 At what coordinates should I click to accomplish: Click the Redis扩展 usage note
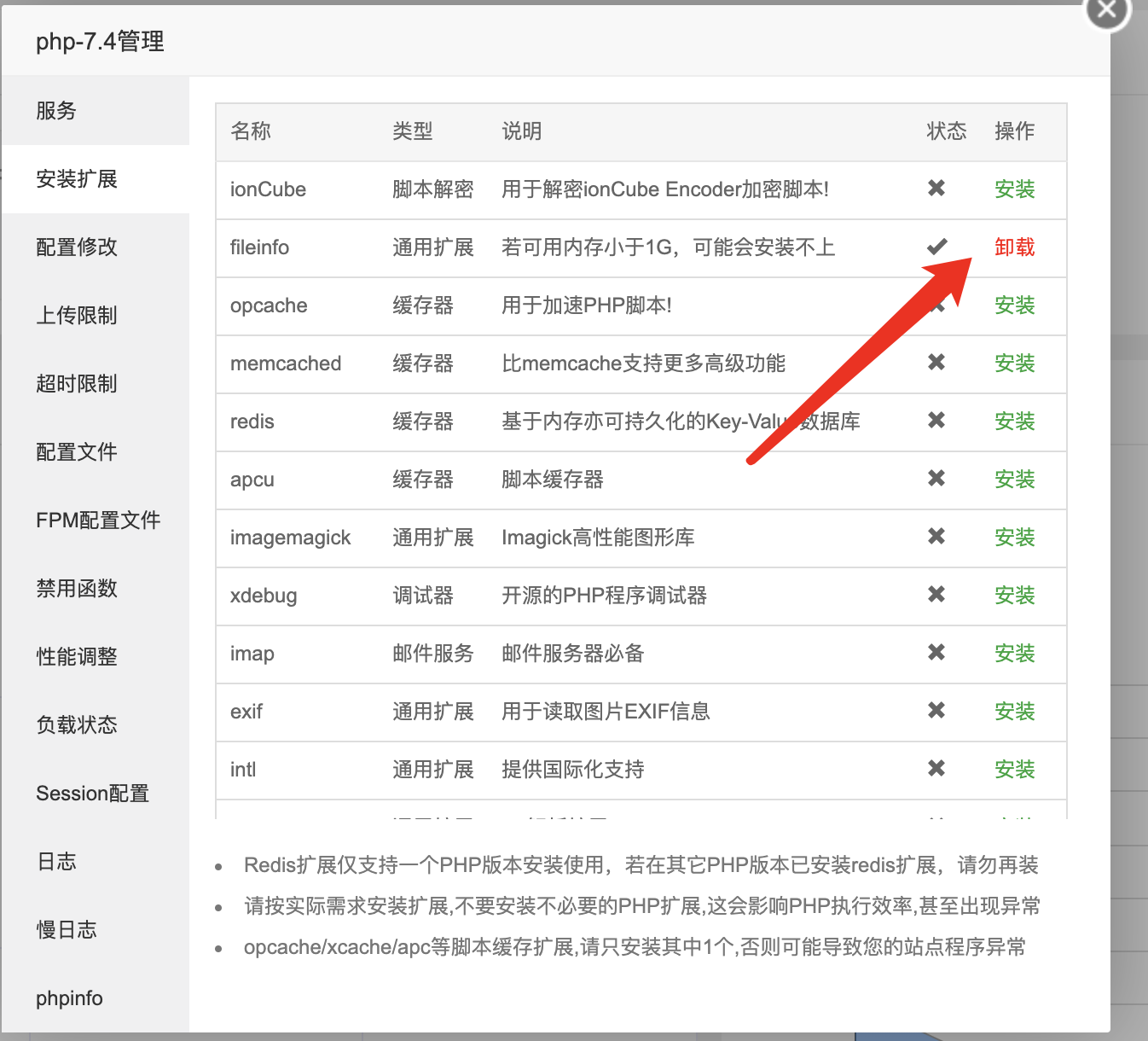click(641, 865)
